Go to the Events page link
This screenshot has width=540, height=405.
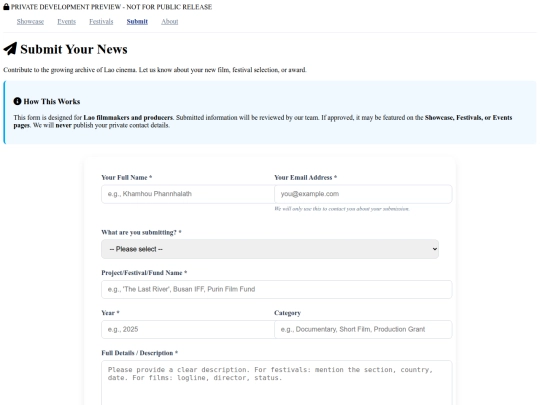click(66, 21)
